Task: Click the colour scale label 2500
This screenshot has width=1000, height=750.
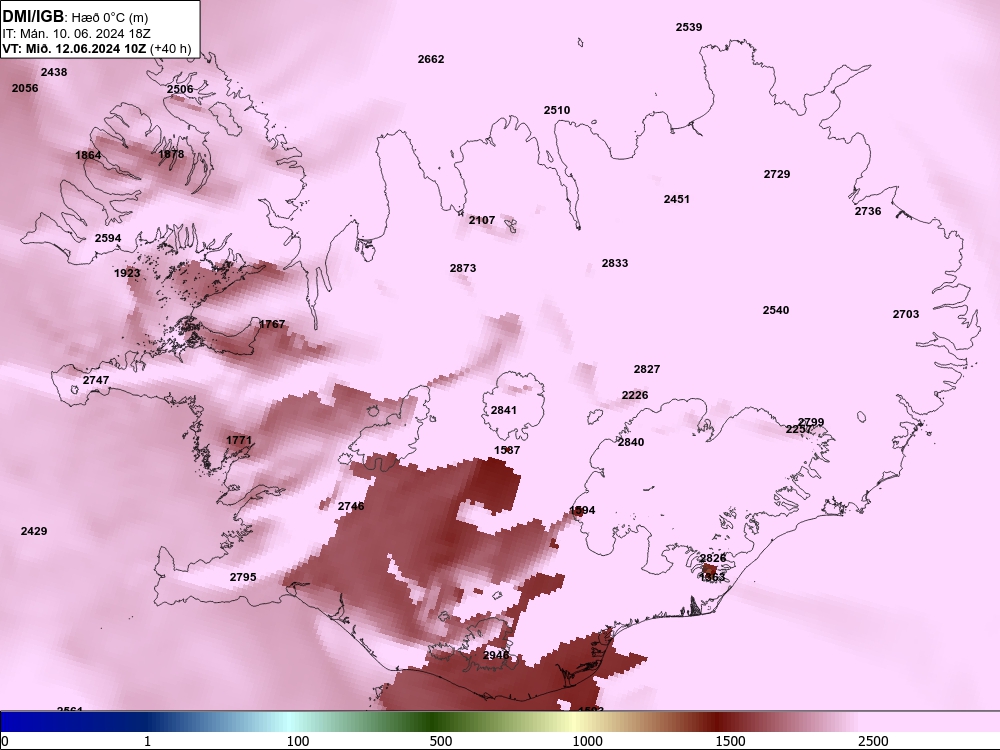Action: 873,741
